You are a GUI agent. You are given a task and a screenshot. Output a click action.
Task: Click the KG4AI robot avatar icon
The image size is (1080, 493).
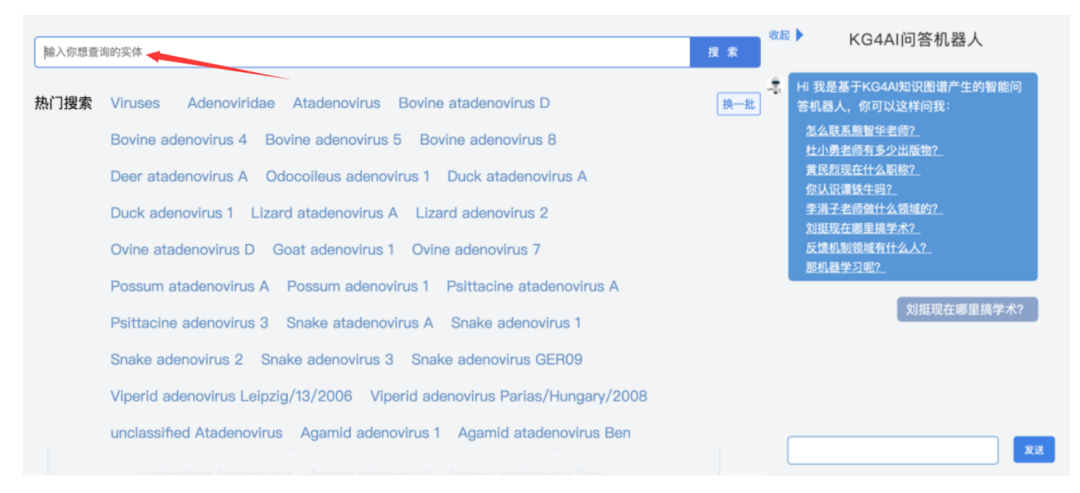point(774,87)
